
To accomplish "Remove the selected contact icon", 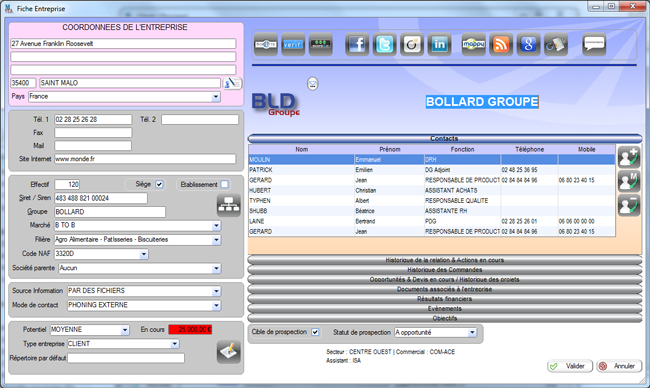I will pos(629,205).
